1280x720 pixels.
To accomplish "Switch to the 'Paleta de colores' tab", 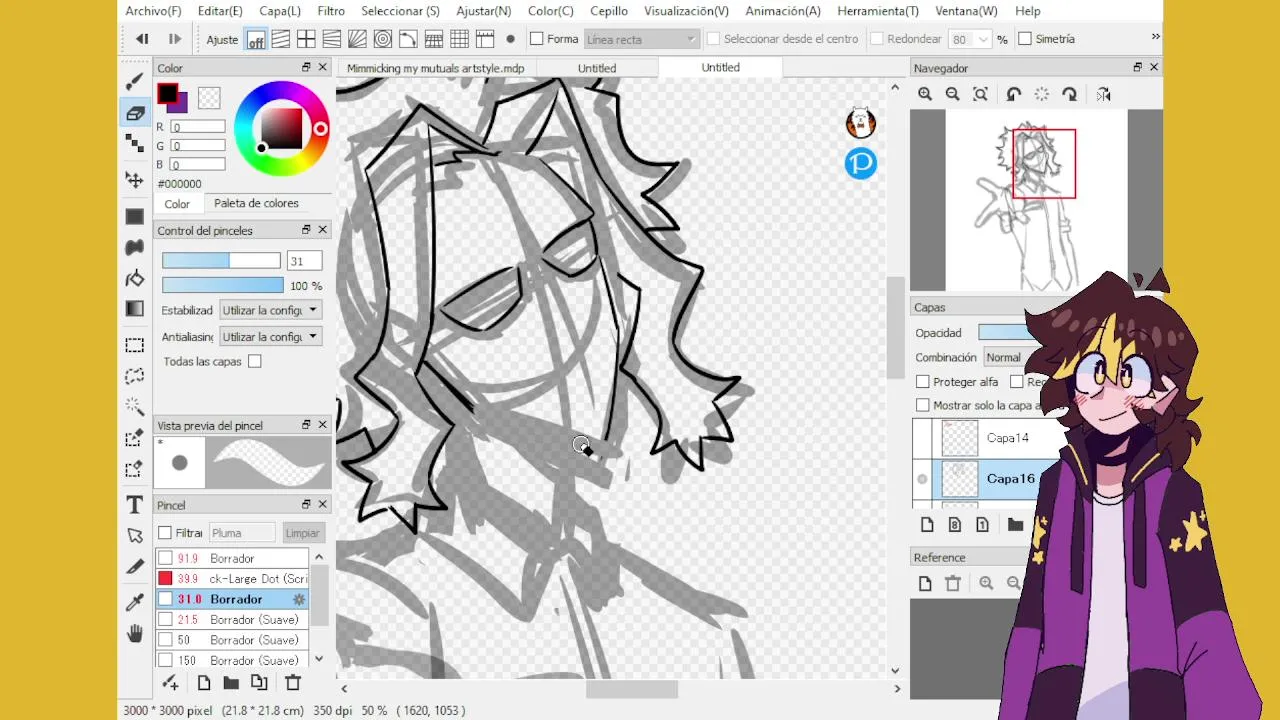I will tap(256, 203).
